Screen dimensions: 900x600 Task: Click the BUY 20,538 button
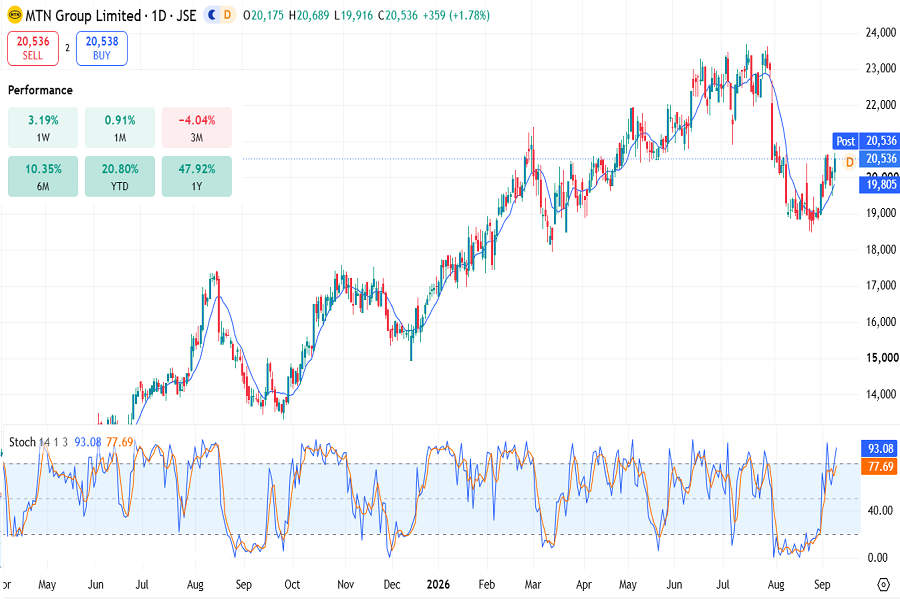102,48
